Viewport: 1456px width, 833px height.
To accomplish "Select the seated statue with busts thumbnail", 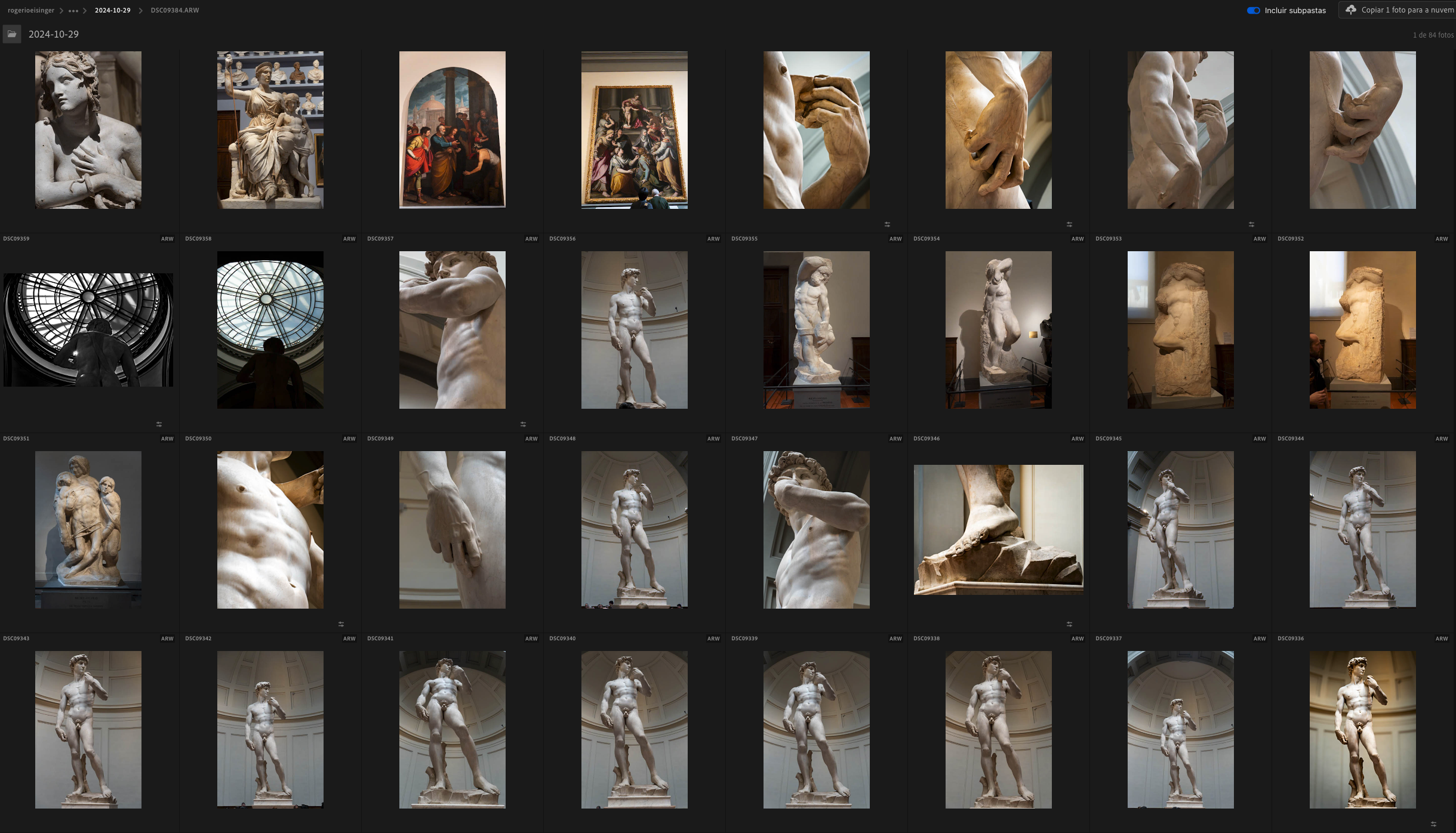I will pyautogui.click(x=270, y=130).
